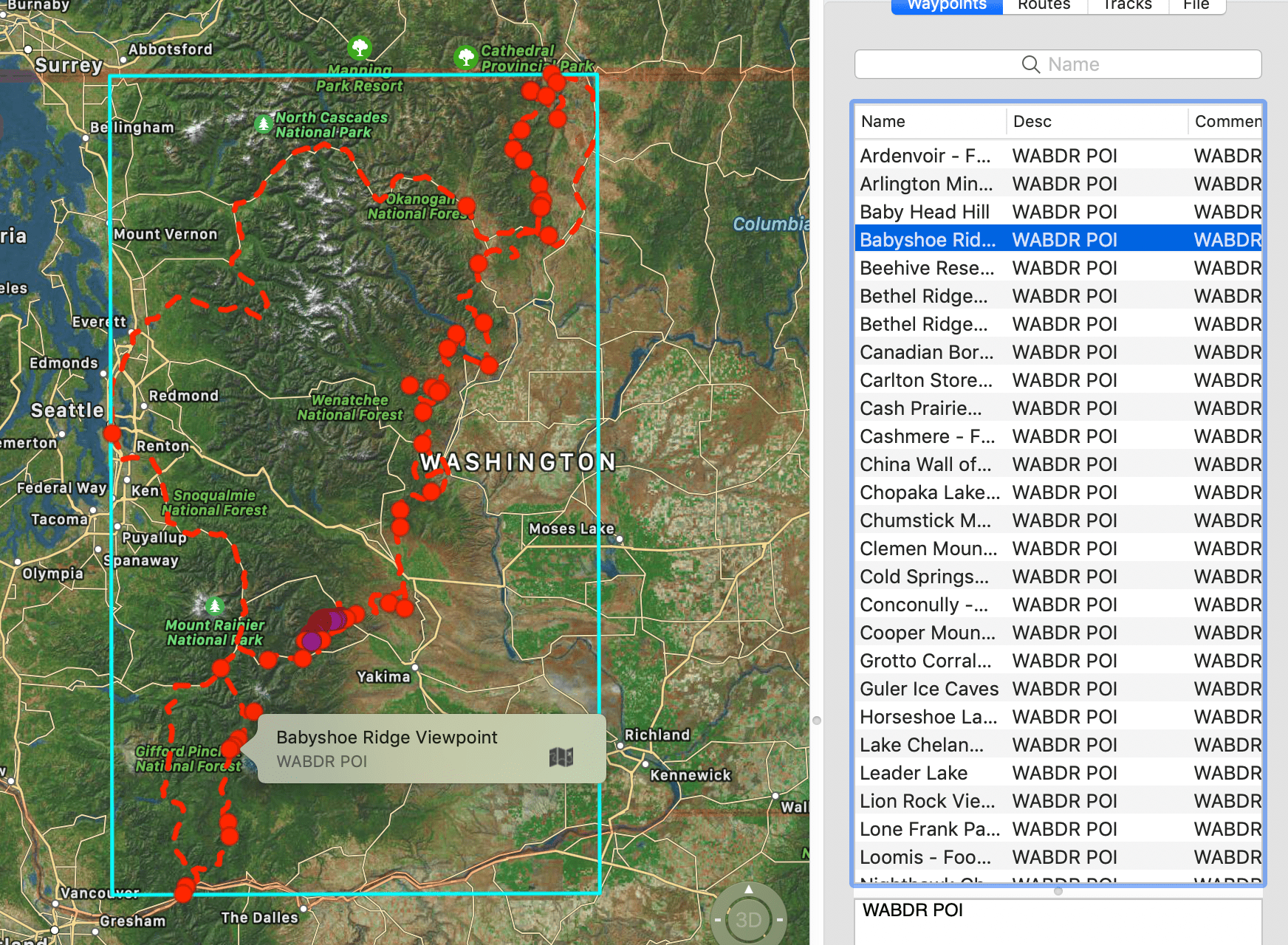The width and height of the screenshot is (1288, 945).
Task: Click the North Cascades National Park icon
Action: 264,124
